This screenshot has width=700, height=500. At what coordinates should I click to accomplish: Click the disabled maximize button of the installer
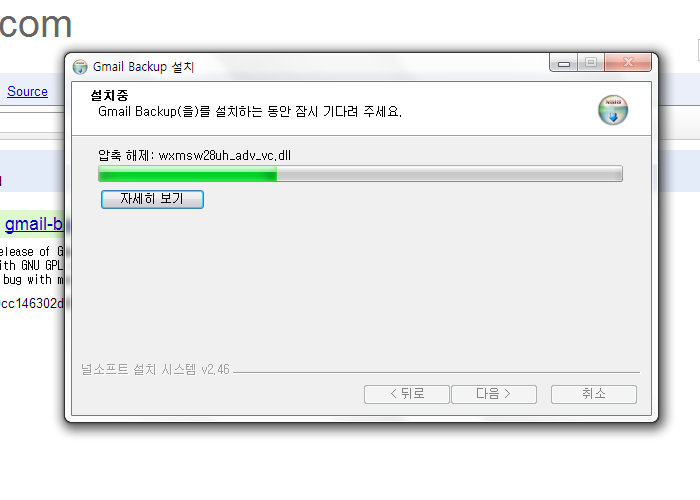591,62
